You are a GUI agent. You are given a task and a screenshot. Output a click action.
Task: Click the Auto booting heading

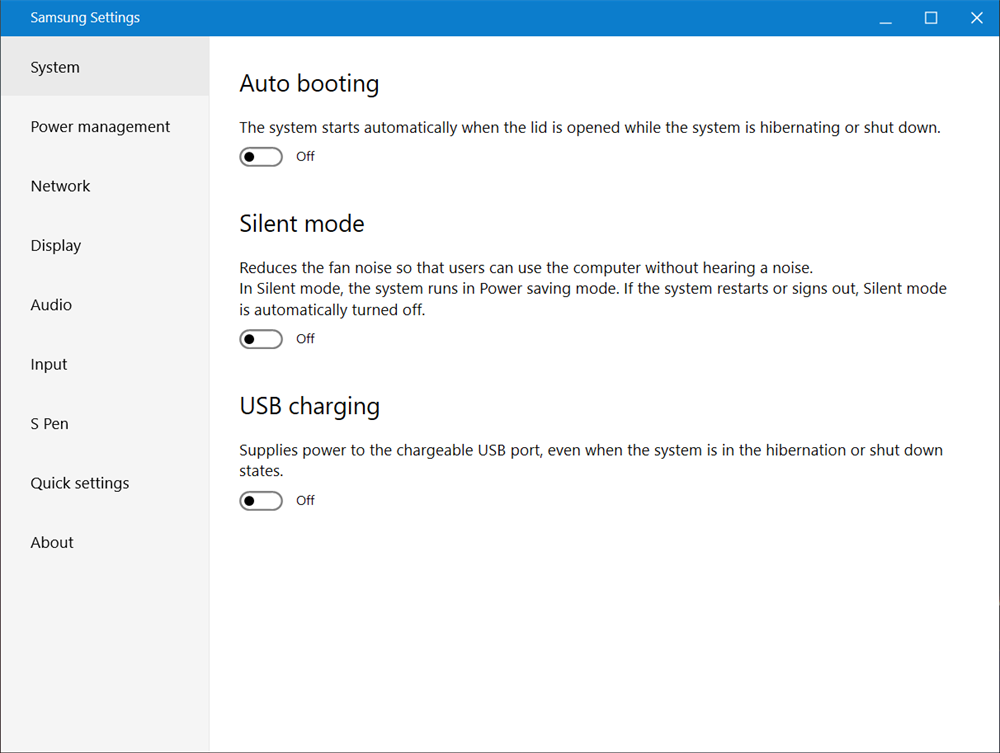pos(309,84)
